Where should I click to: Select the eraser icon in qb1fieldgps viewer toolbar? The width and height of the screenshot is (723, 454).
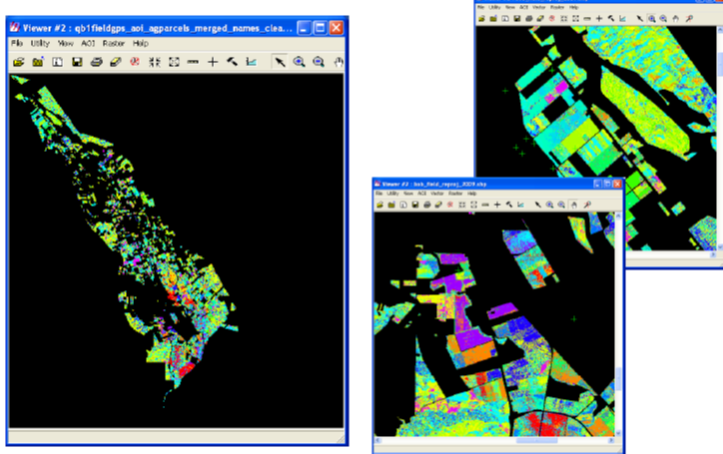(x=116, y=62)
